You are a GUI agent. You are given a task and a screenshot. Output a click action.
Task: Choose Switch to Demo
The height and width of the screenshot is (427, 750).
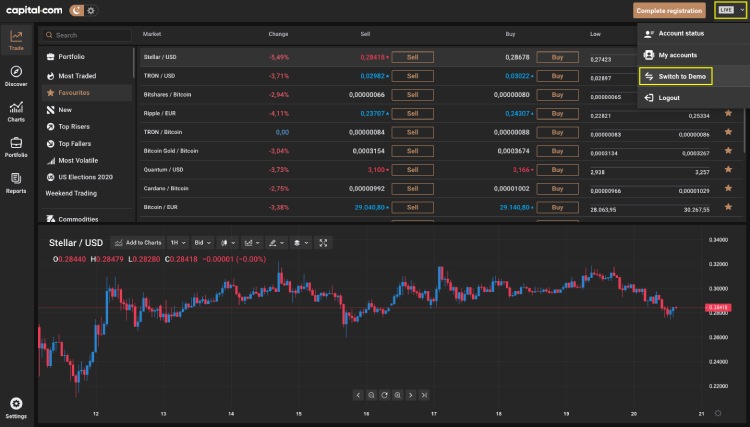[x=676, y=77]
